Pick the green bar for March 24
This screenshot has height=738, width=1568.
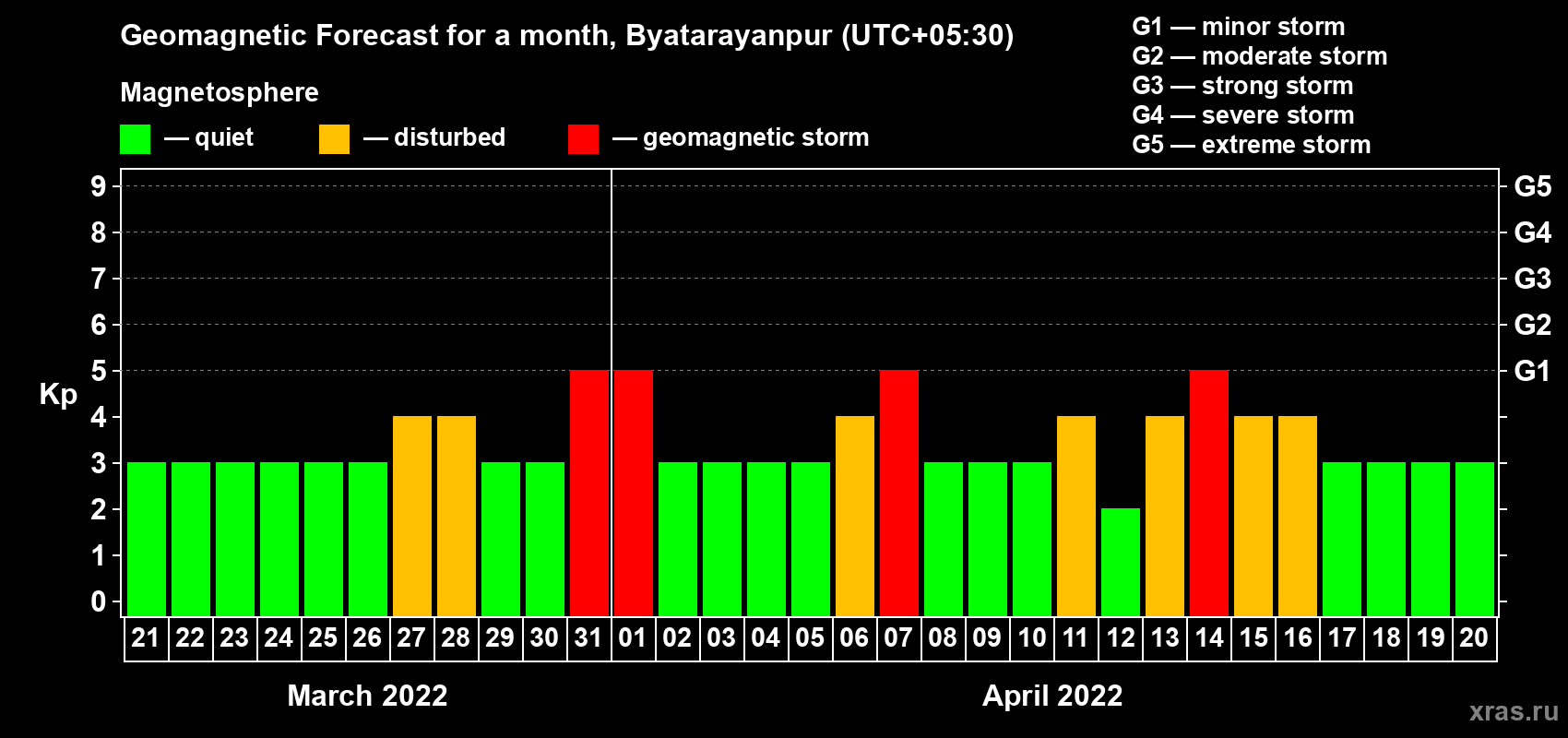pos(279,540)
